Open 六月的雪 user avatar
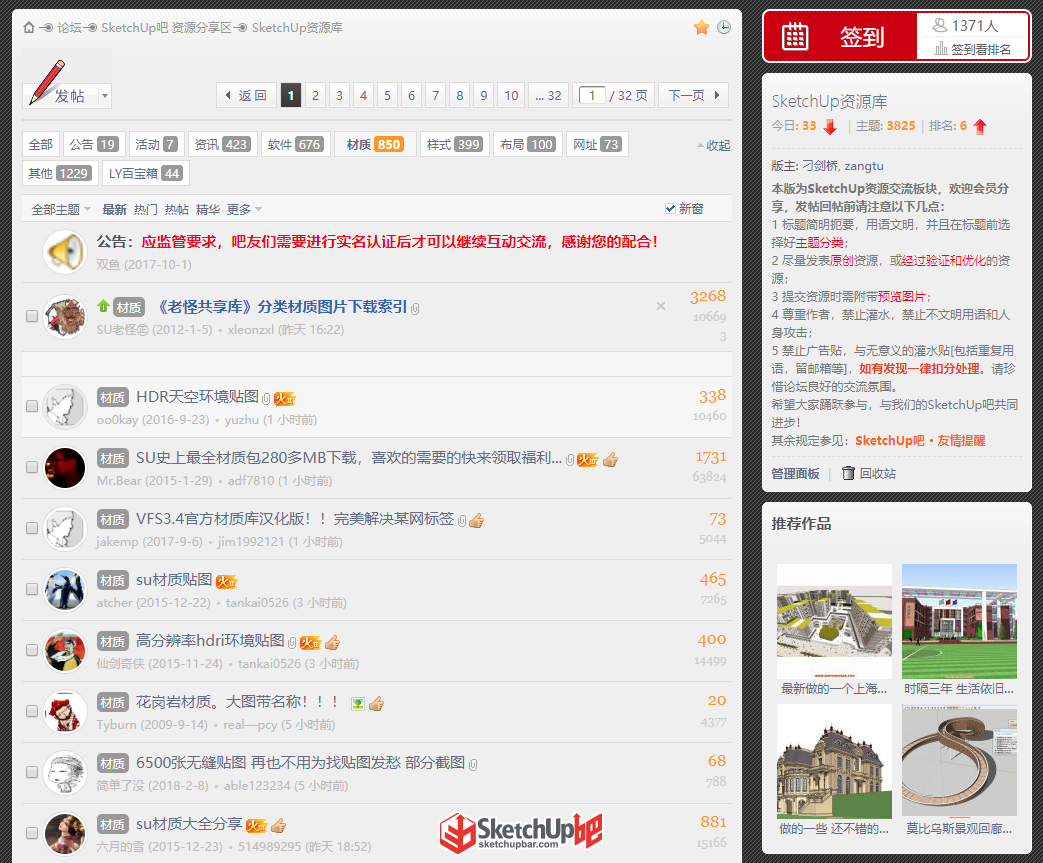Viewport: 1043px width, 863px height. point(65,834)
